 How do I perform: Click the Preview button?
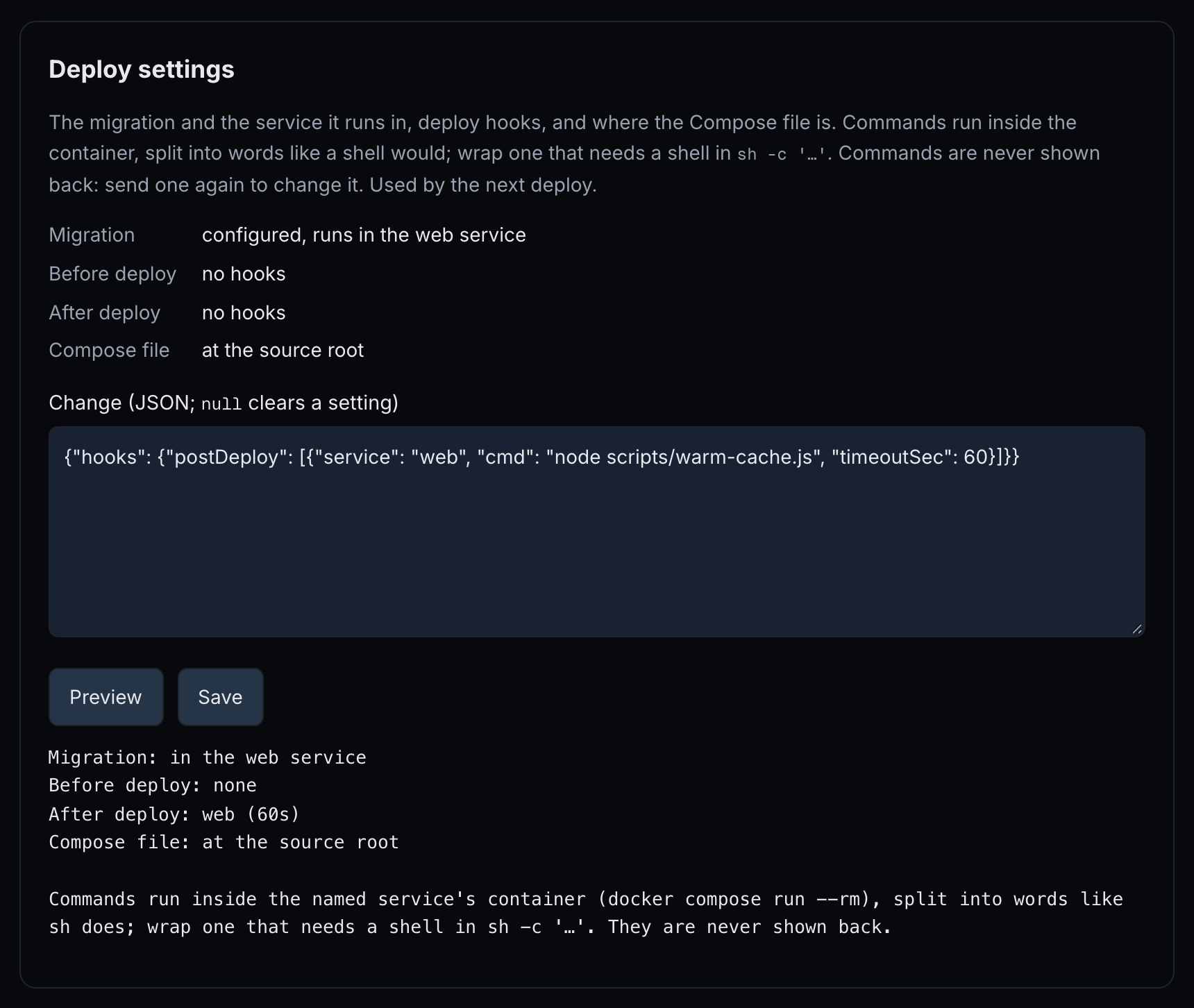[106, 697]
